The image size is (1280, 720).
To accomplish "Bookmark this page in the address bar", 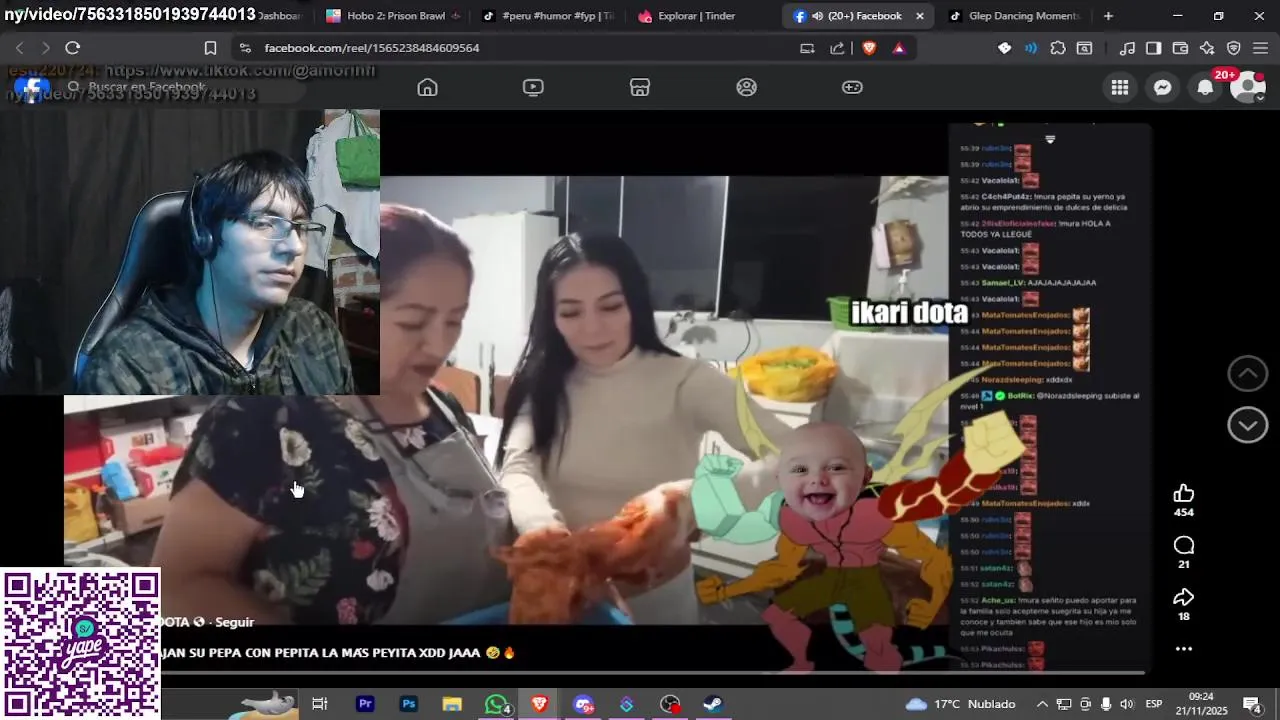I will click(210, 48).
